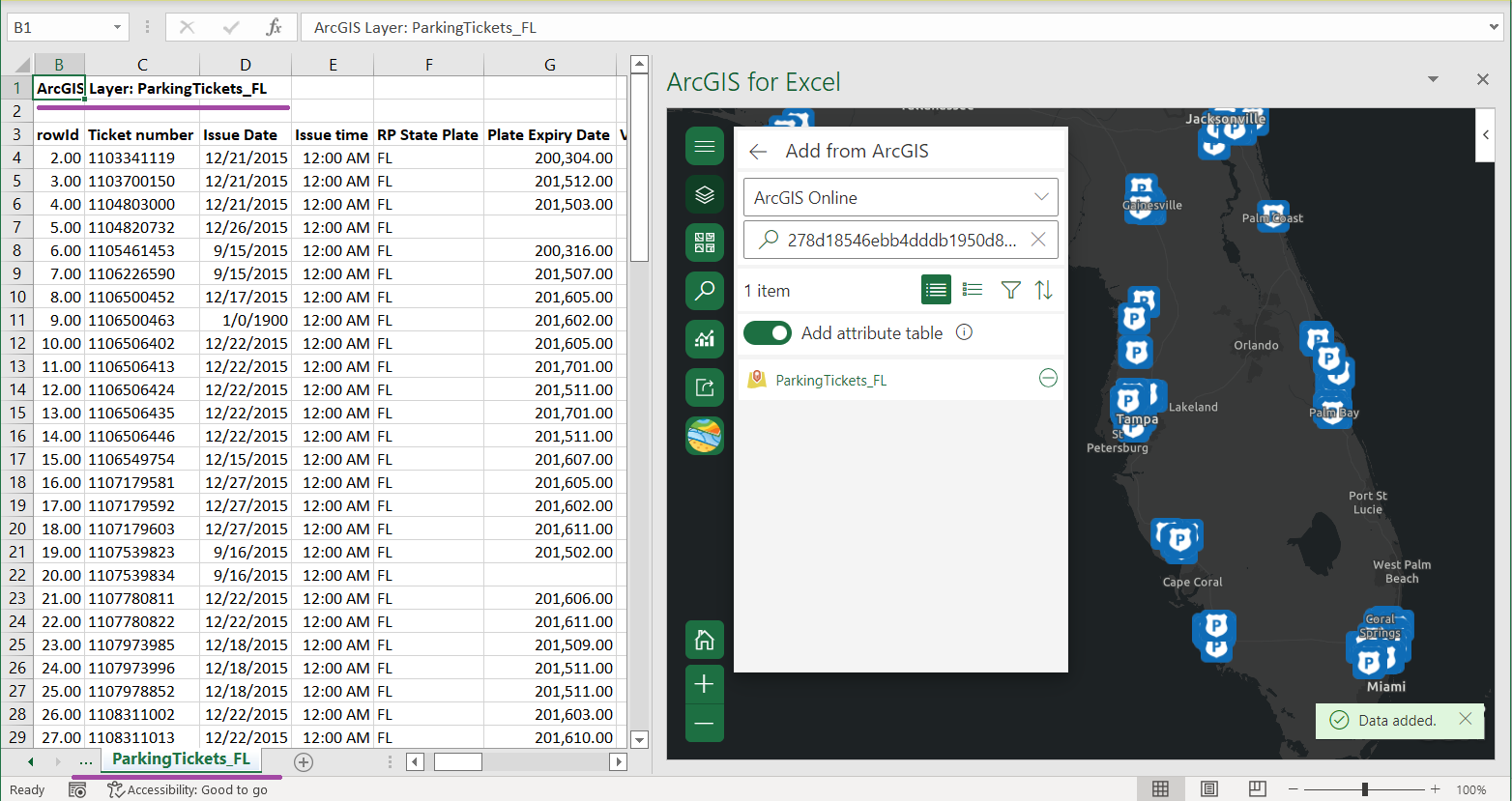Open the Basemap gallery grid icon

pos(705,243)
